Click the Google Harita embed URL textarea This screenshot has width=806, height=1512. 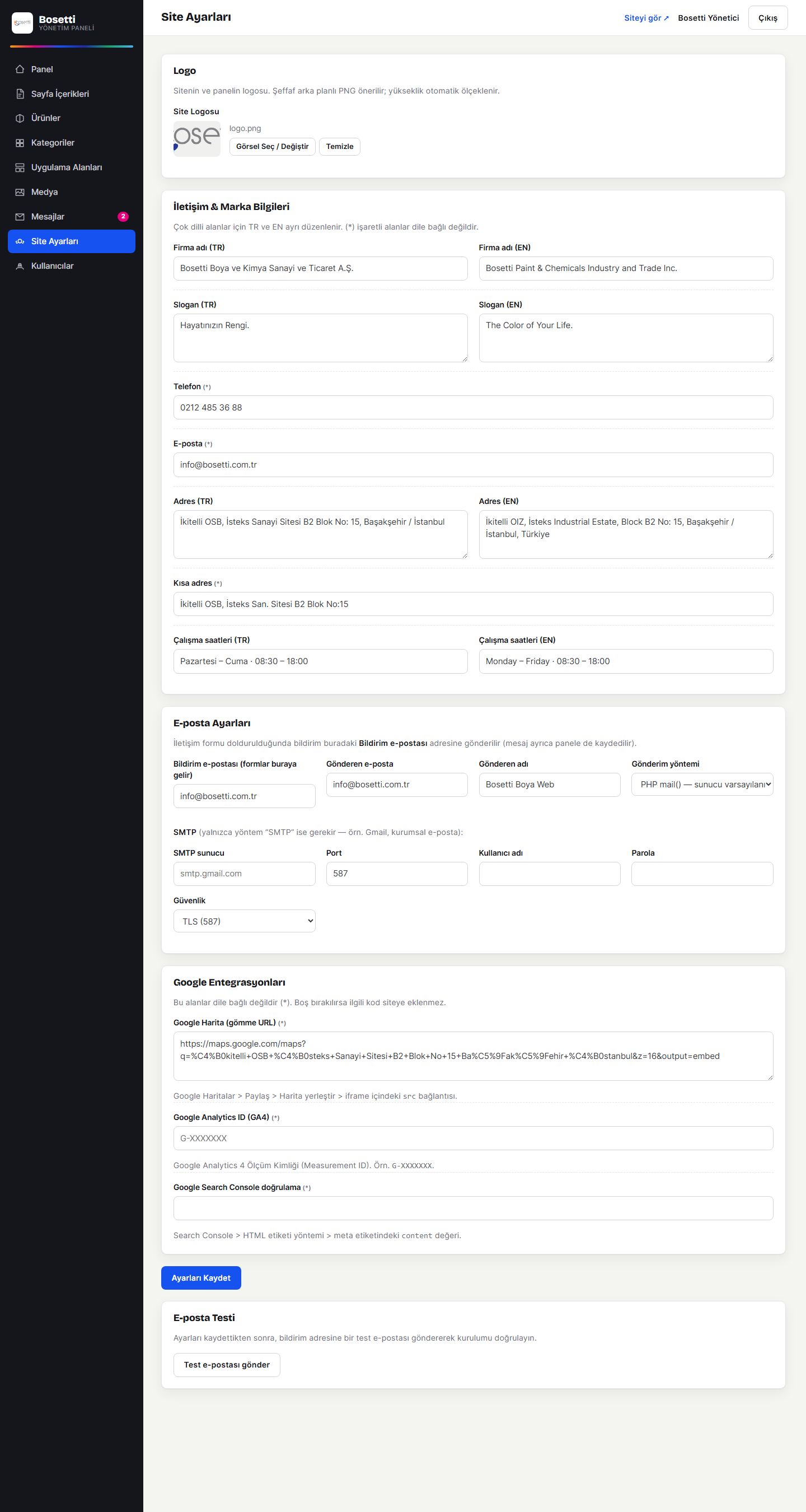(474, 1057)
